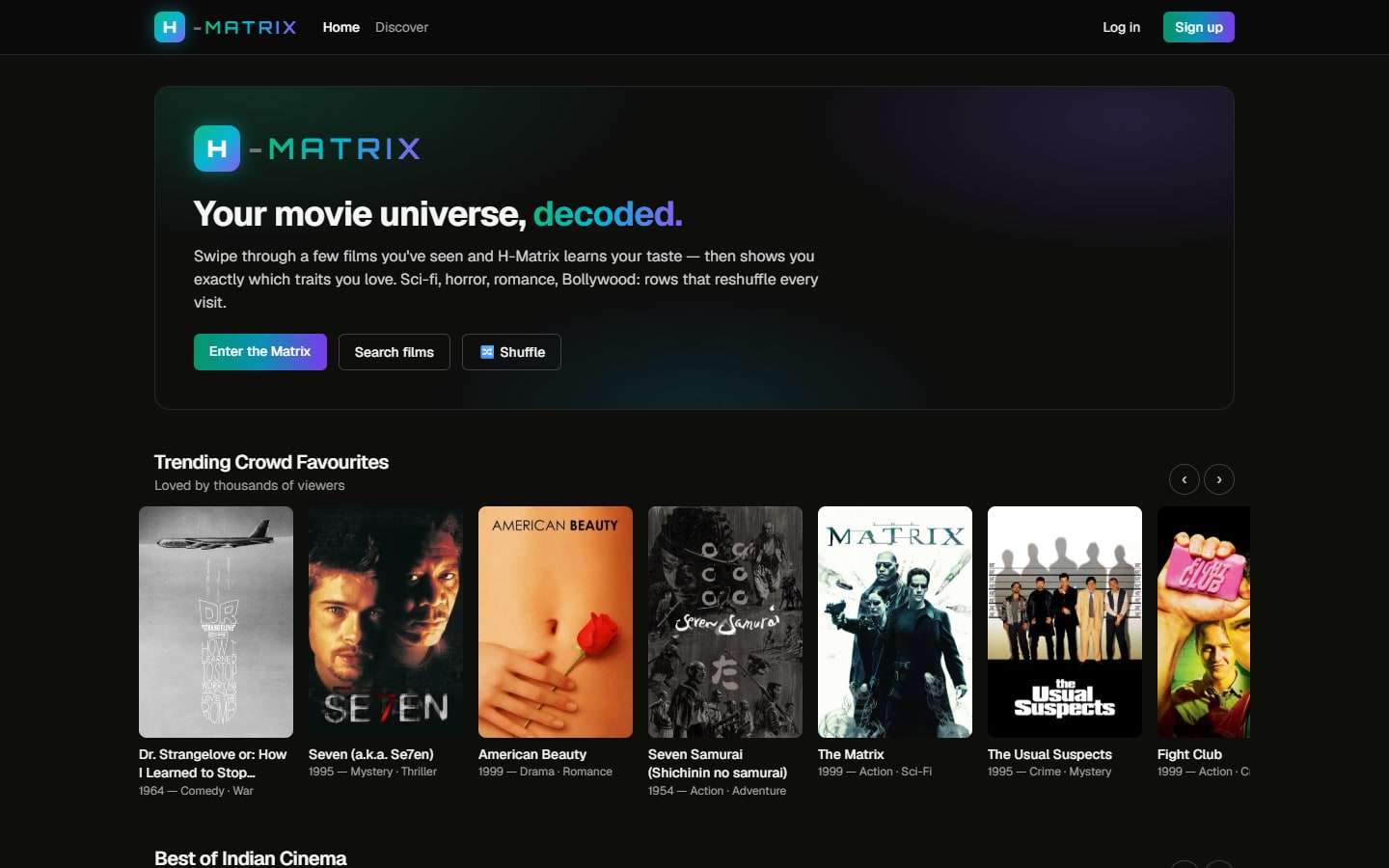Click shuffle arrows icon inside Shuffle button
1389x868 pixels.
click(487, 352)
